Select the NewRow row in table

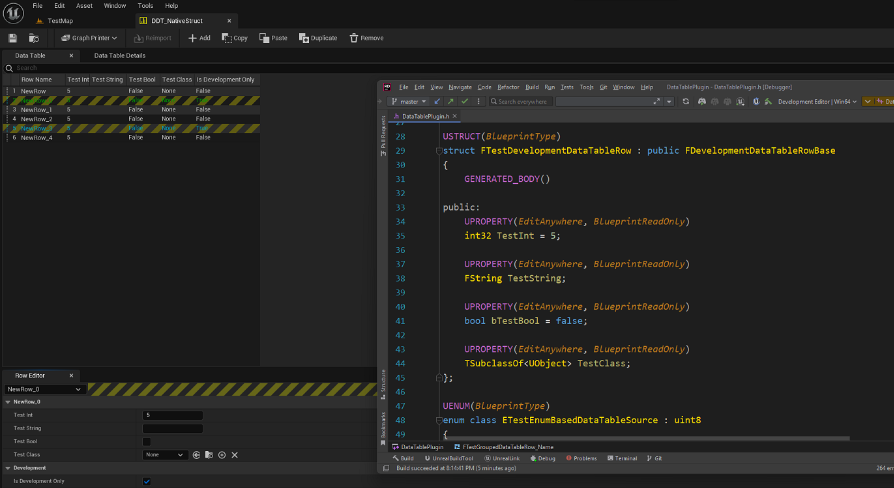click(131, 91)
